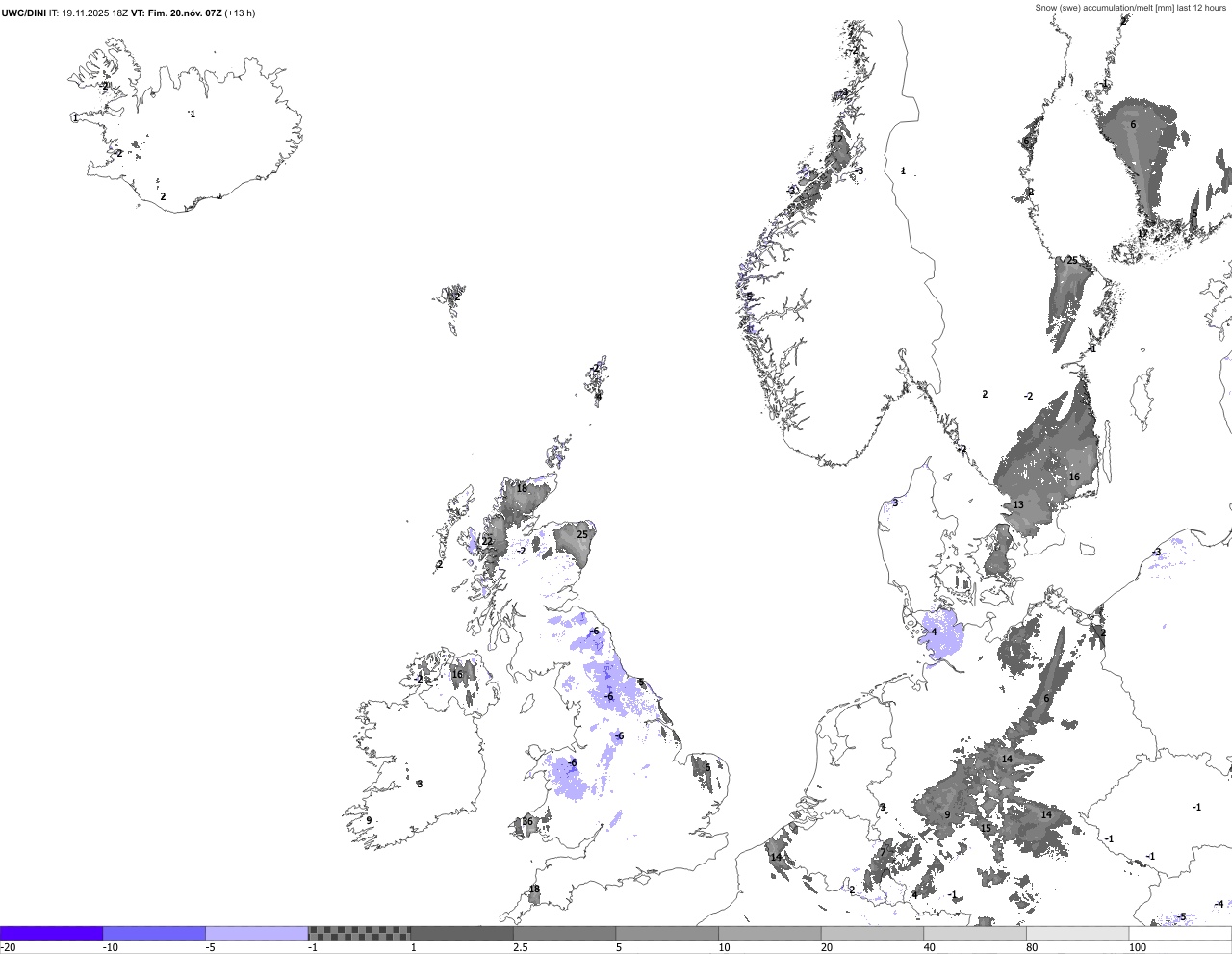Pick the 2.5 to 5 gray legend swatch
This screenshot has height=954, width=1232.
[x=565, y=933]
